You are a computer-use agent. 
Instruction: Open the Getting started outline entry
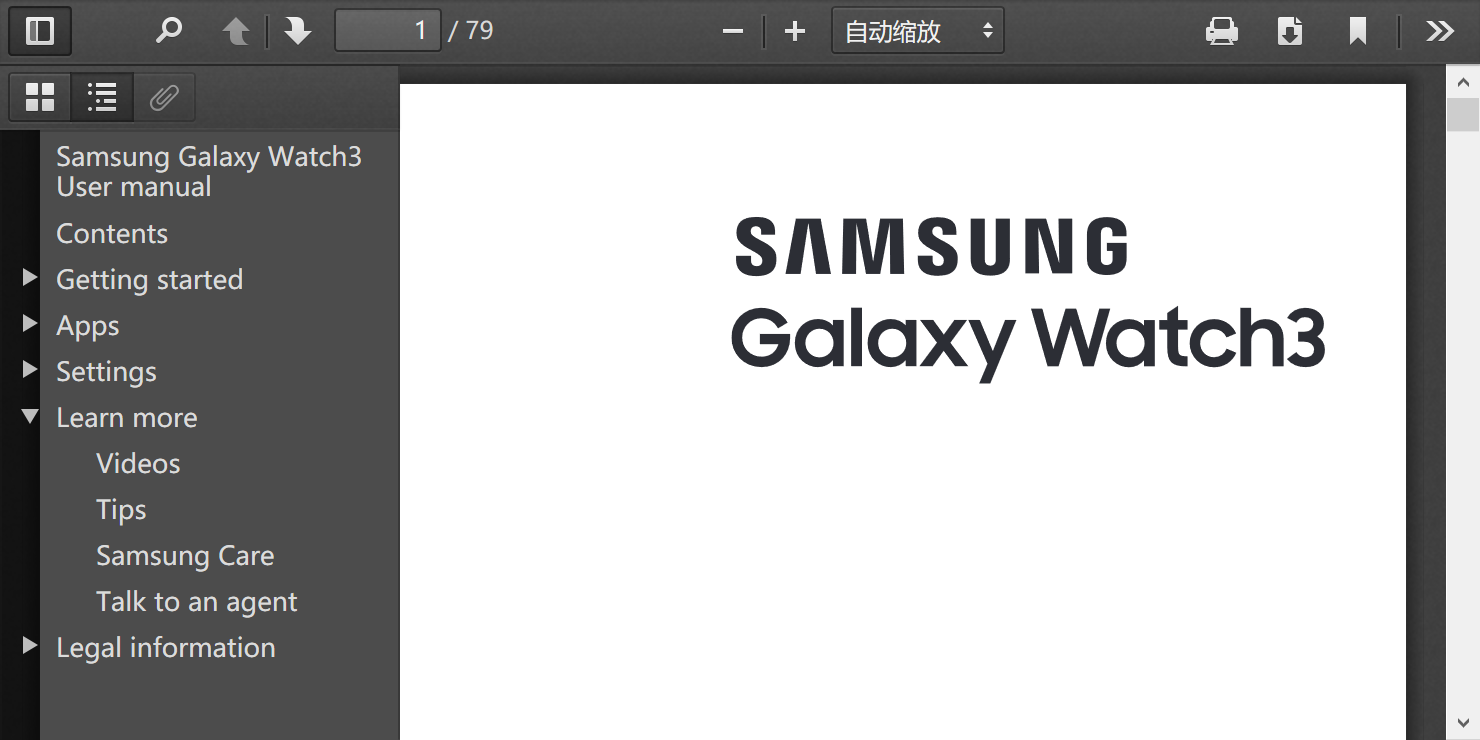[150, 279]
